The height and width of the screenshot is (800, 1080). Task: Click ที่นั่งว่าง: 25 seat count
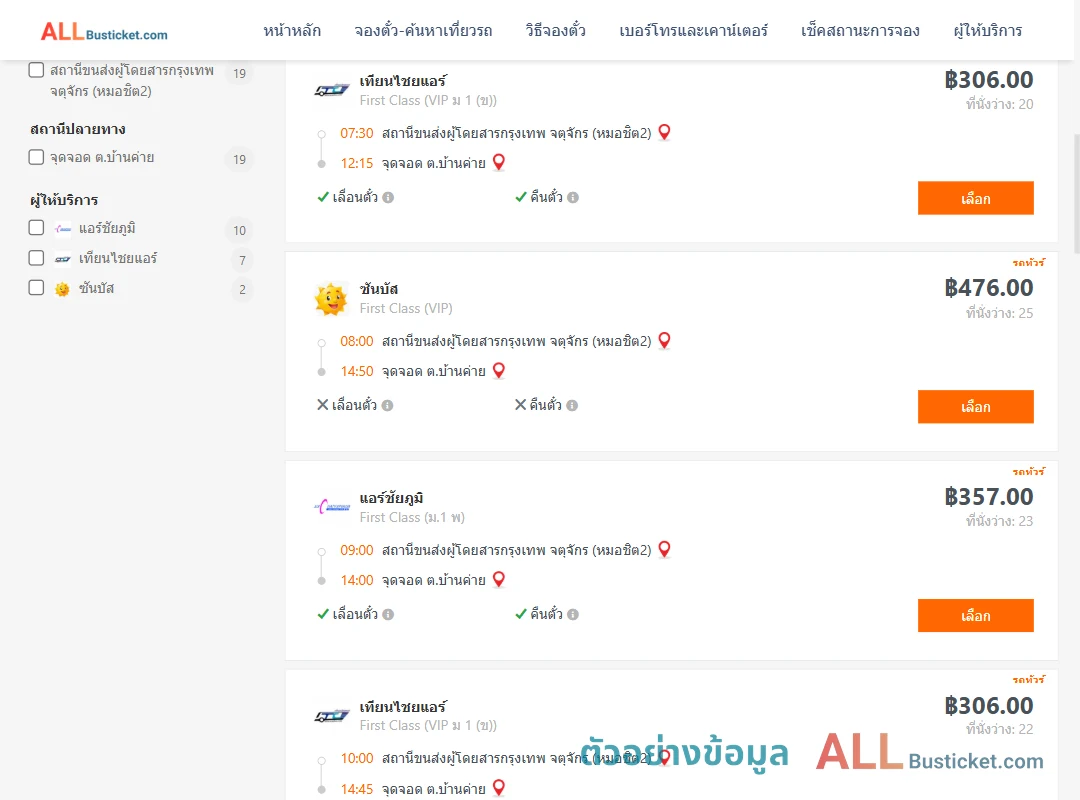click(x=999, y=313)
